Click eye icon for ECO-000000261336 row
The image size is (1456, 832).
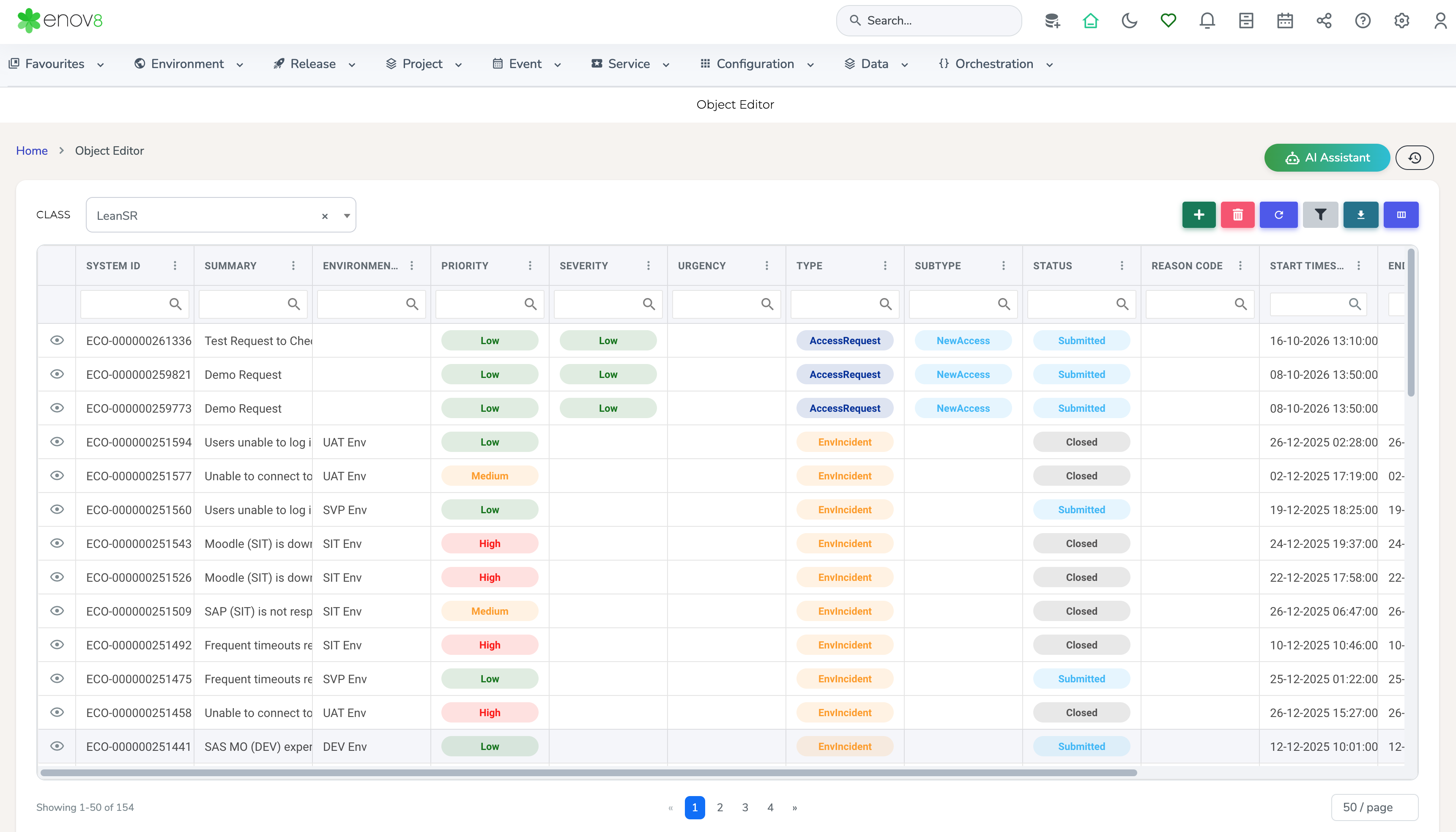(57, 341)
